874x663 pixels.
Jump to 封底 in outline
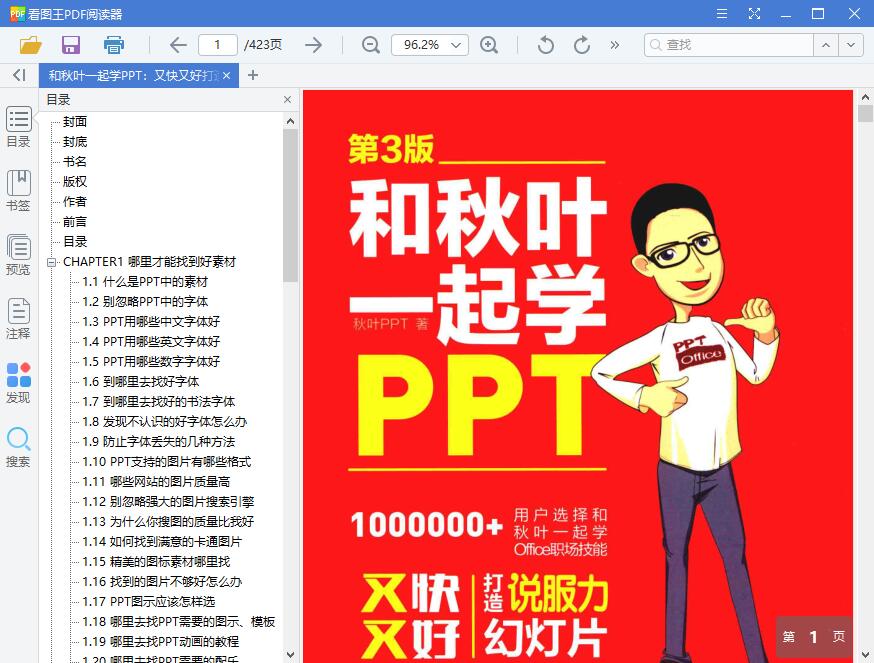pos(75,141)
